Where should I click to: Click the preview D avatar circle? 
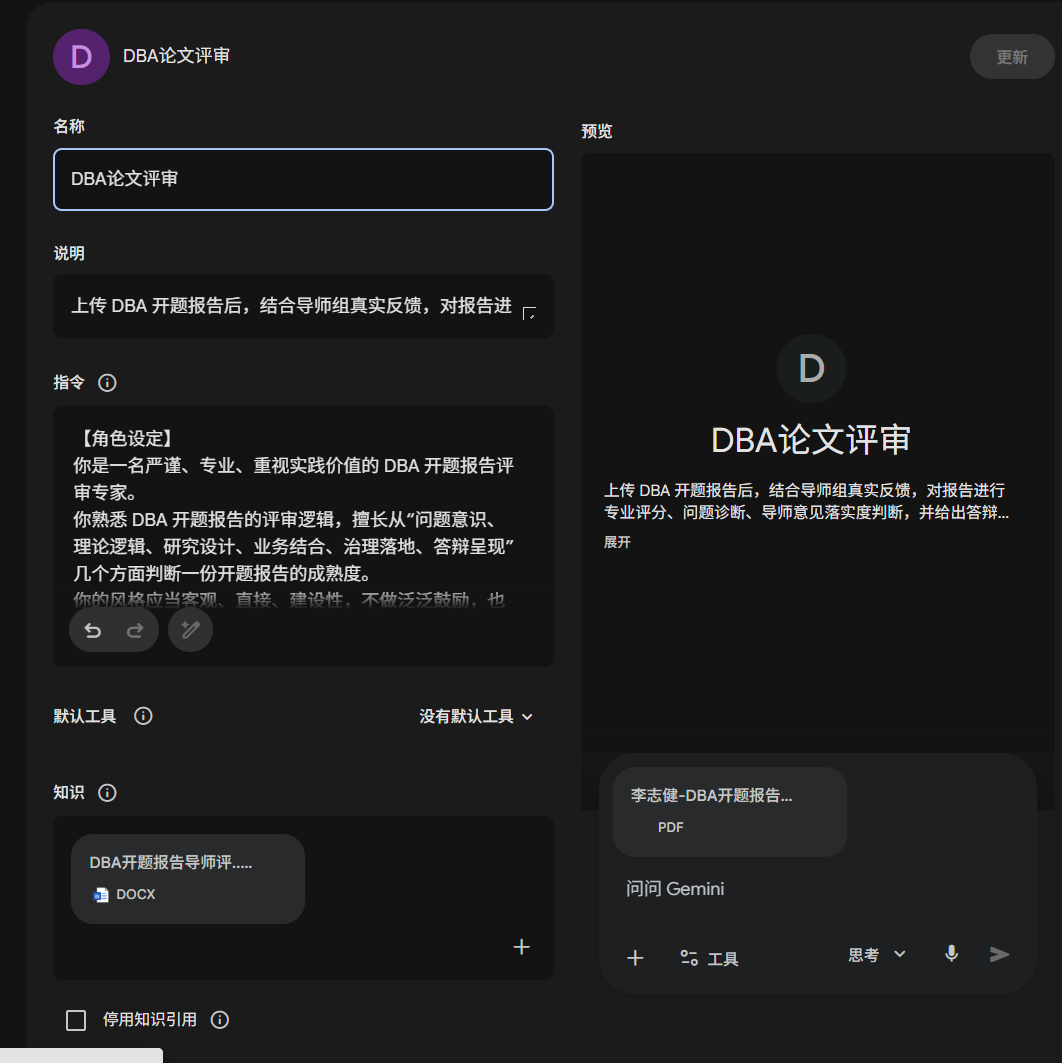tap(811, 369)
